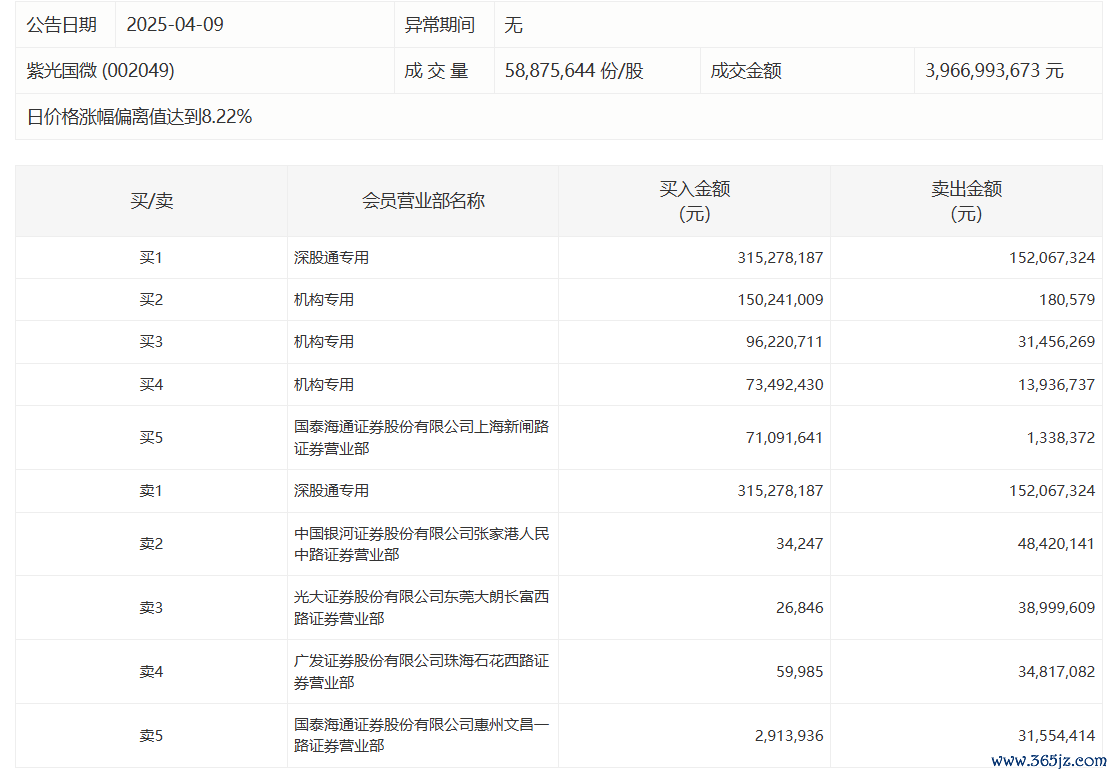Click the 买/卖 column header

pyautogui.click(x=151, y=201)
